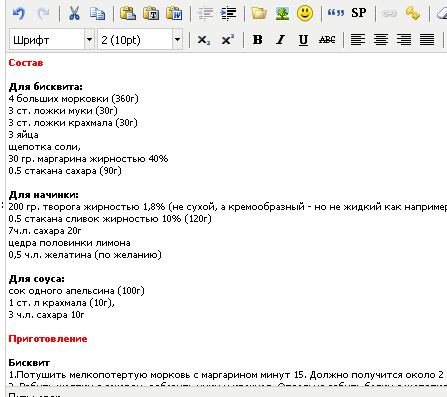The height and width of the screenshot is (397, 447).
Task: Toggle Bold formatting
Action: point(257,40)
